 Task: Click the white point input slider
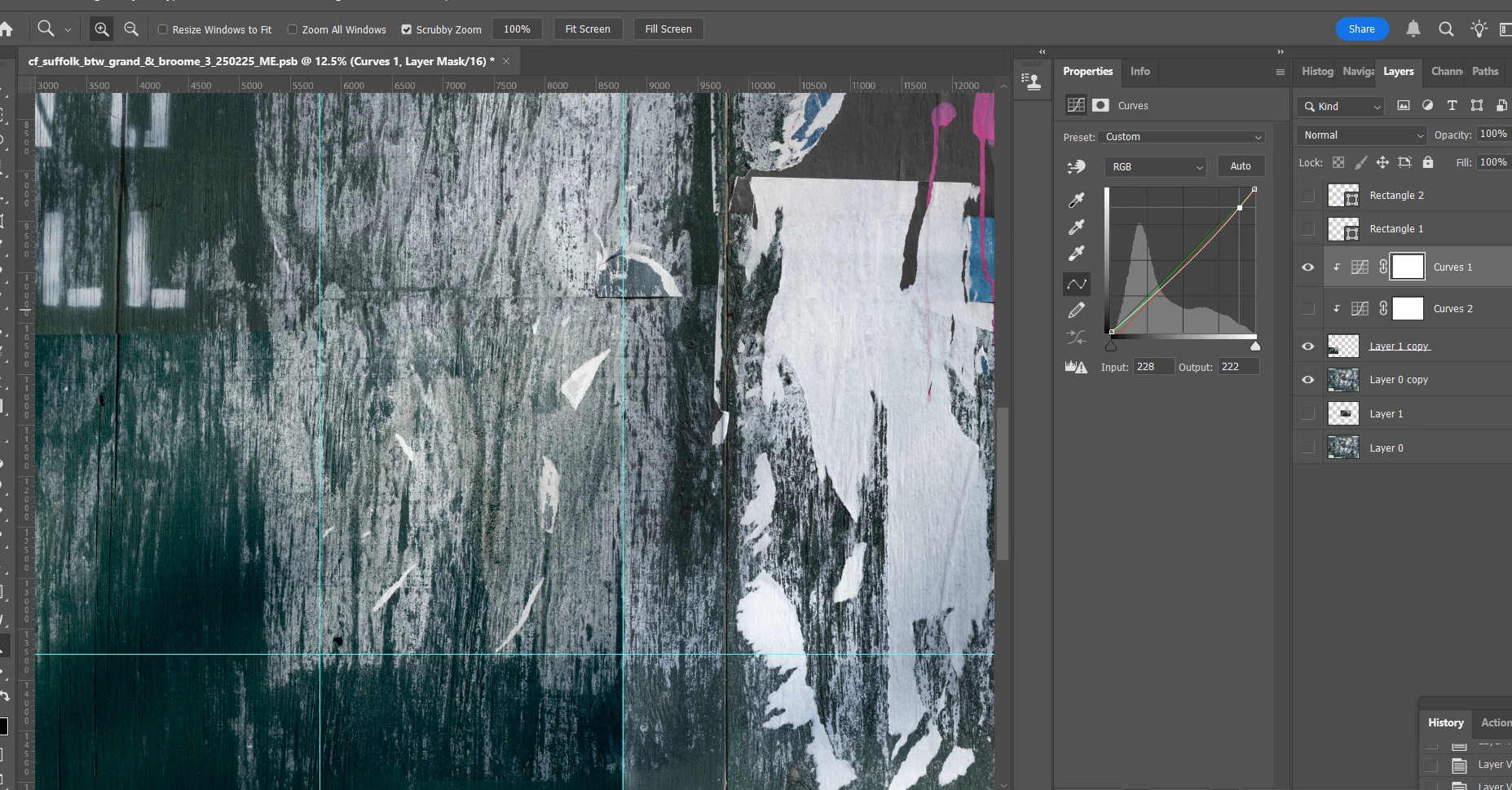(1255, 346)
